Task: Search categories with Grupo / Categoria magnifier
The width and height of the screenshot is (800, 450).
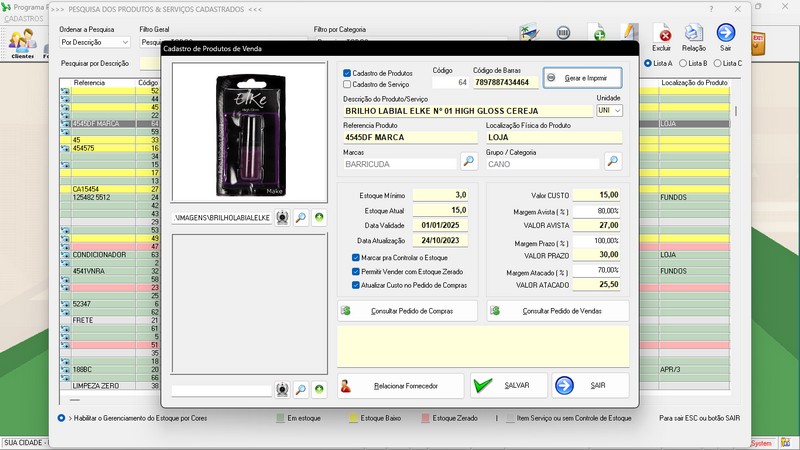Action: click(613, 161)
